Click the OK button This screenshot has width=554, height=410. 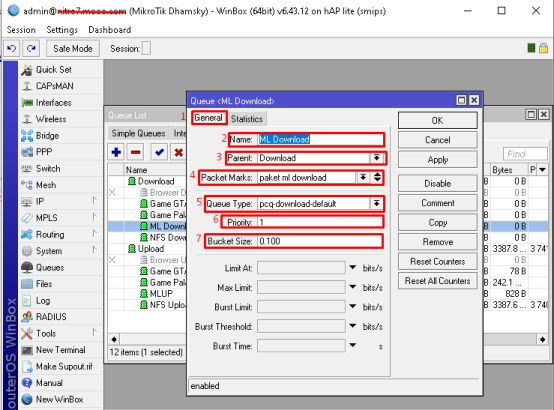coord(437,121)
